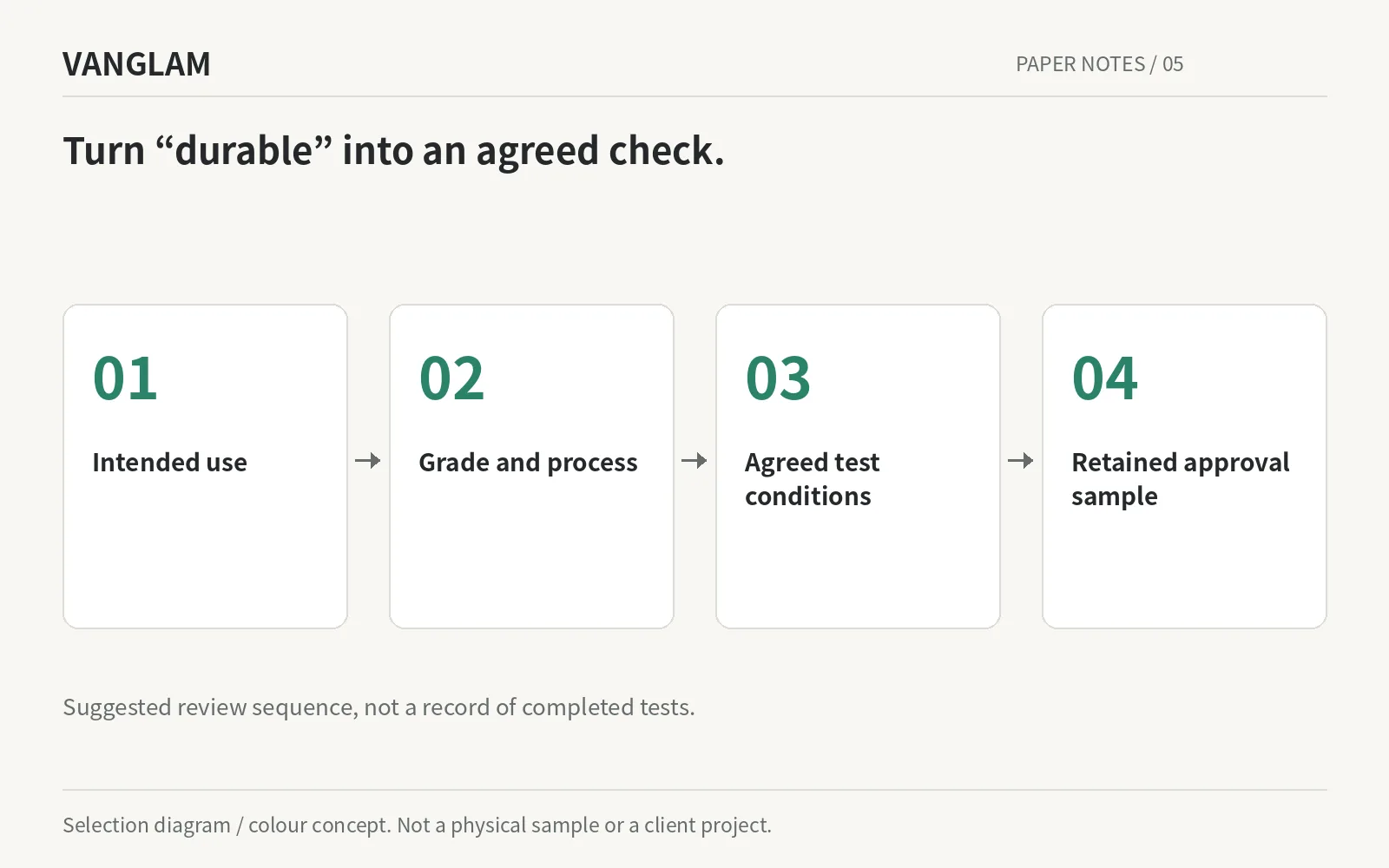Select the Agreed test conditions label

(812, 479)
